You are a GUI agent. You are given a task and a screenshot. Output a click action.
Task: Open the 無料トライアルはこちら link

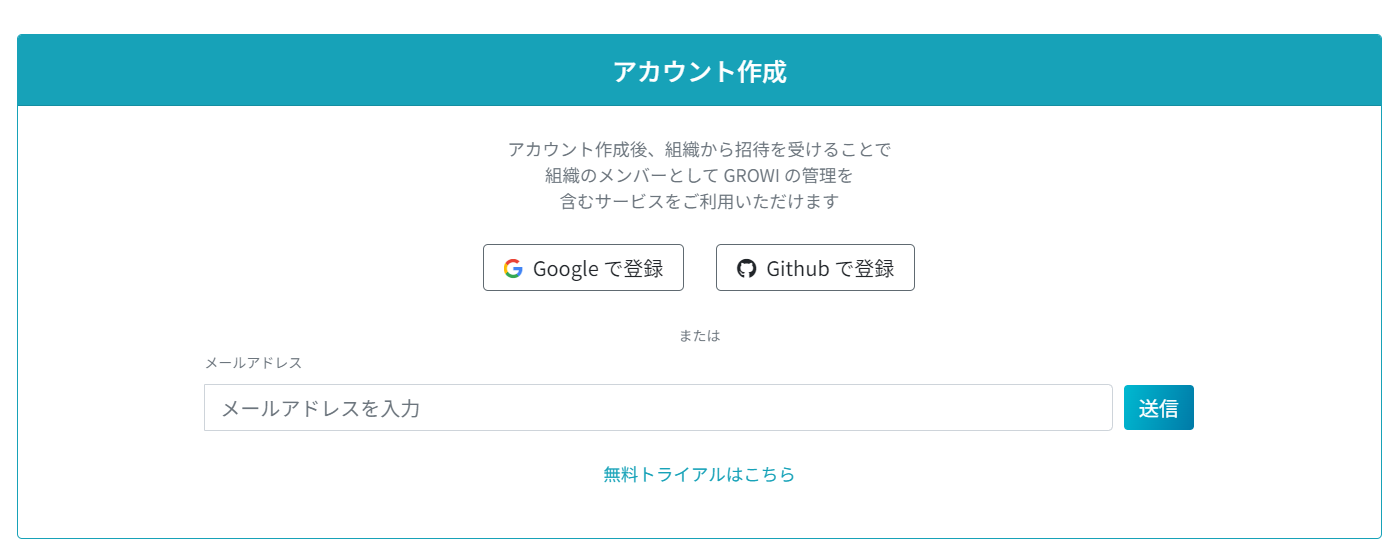699,475
